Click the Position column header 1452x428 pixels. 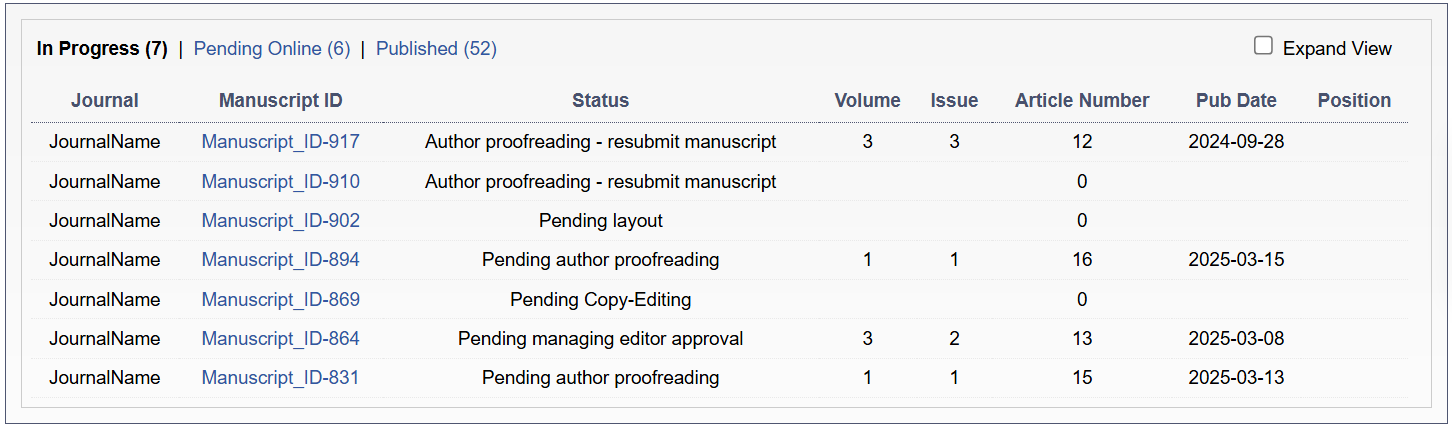pos(1354,100)
